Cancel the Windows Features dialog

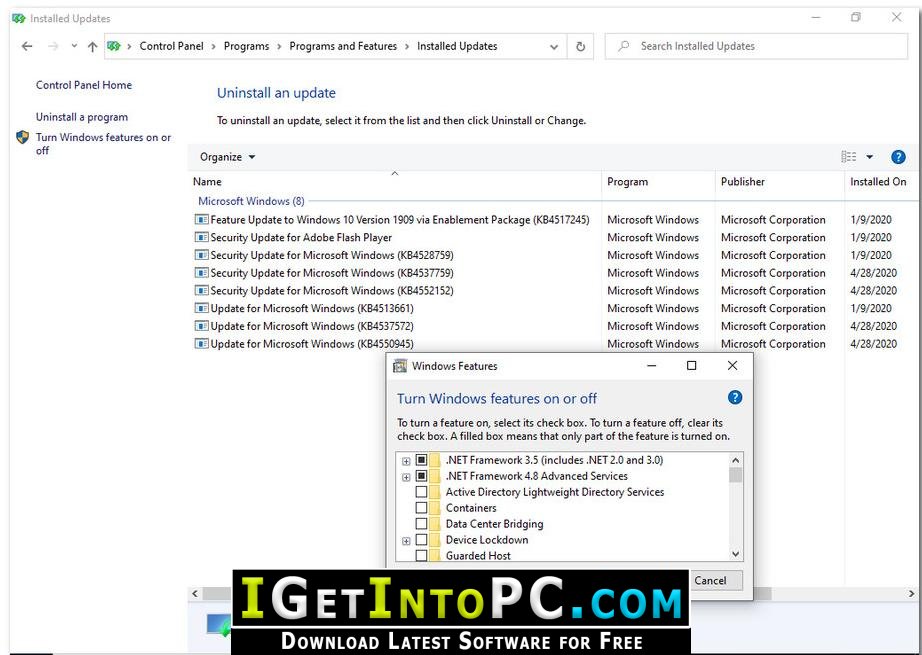(x=710, y=580)
